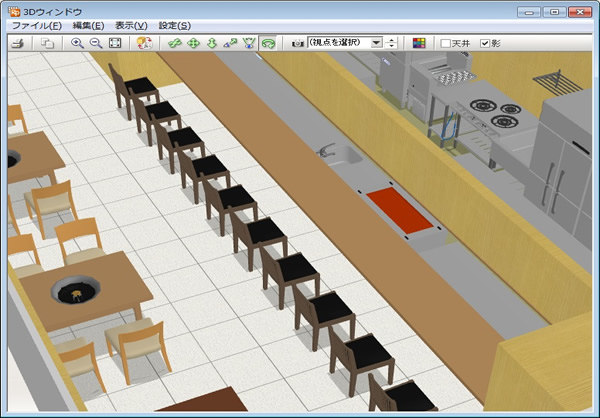Activate the green rotate view tool

tap(267, 44)
